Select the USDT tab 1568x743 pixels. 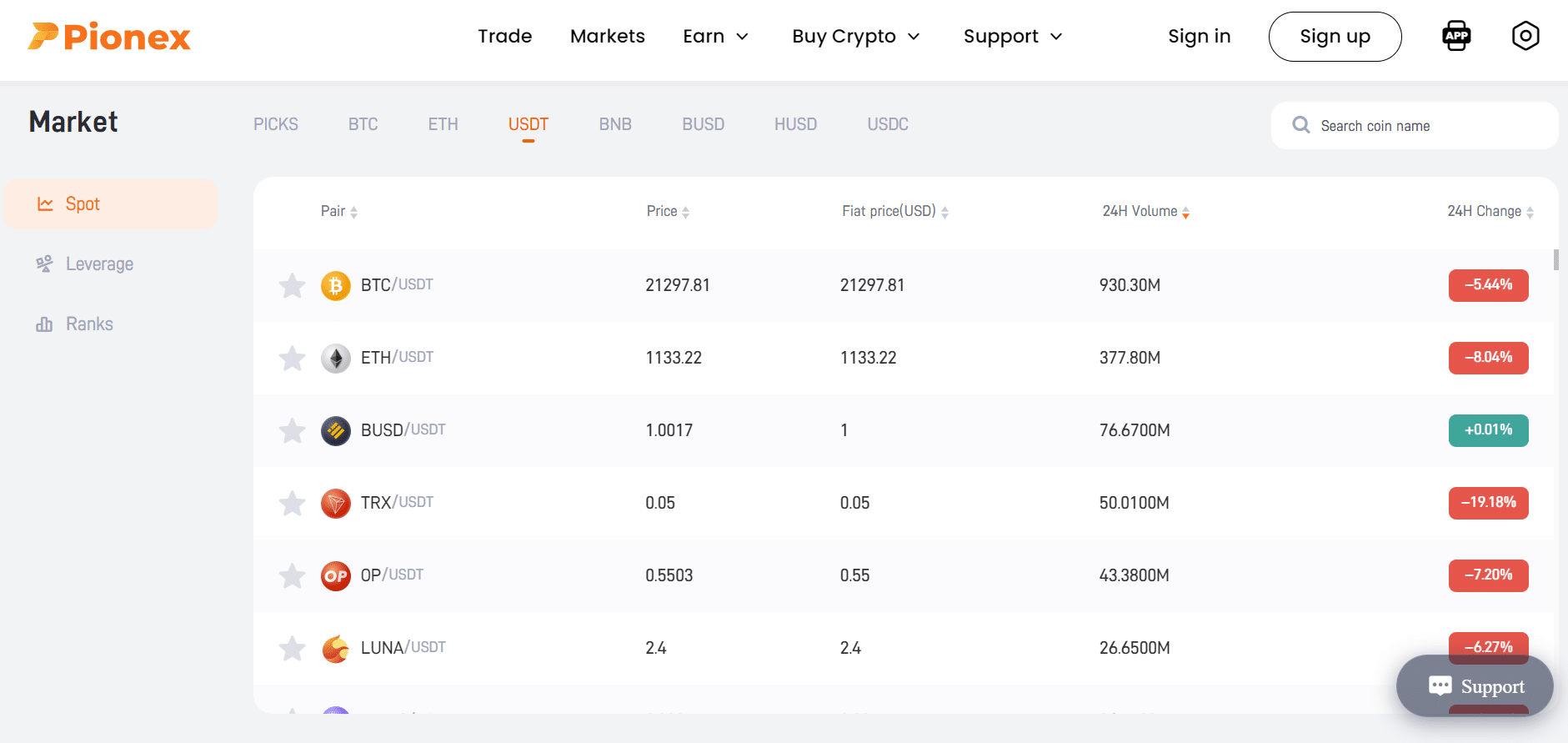click(x=529, y=124)
